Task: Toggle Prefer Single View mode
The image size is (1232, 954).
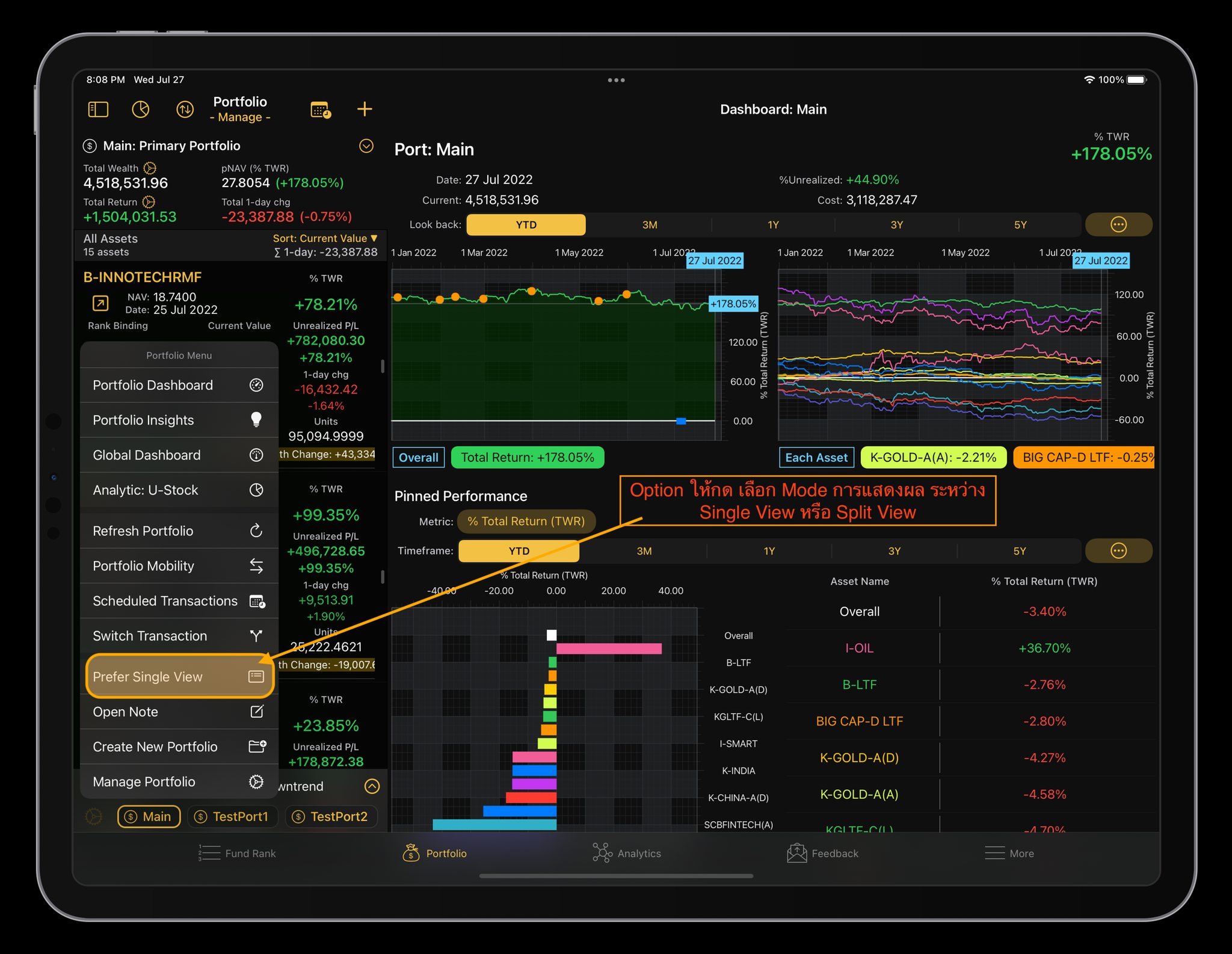Action: click(x=179, y=676)
